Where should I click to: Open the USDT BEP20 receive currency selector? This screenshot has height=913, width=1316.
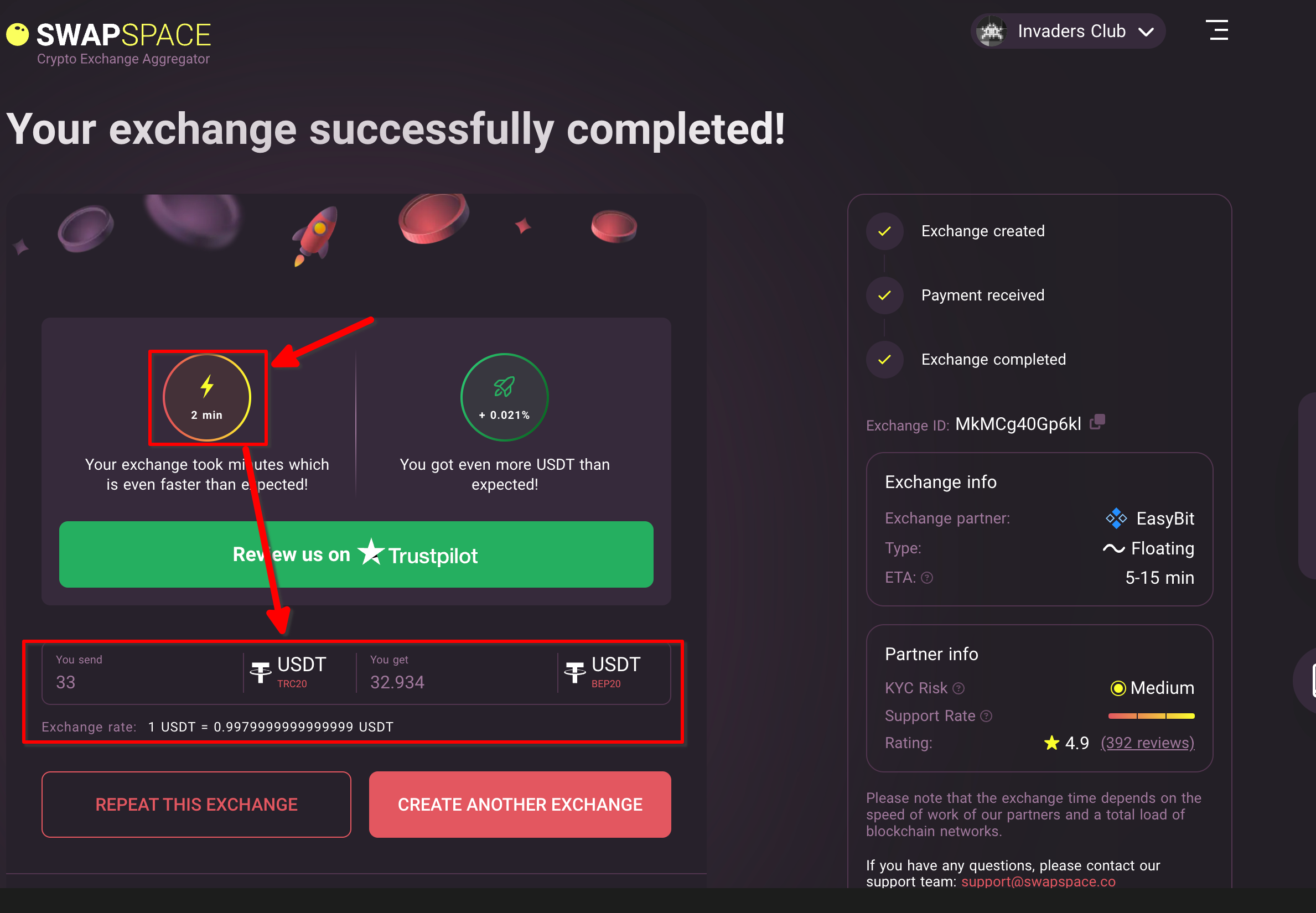(x=603, y=672)
